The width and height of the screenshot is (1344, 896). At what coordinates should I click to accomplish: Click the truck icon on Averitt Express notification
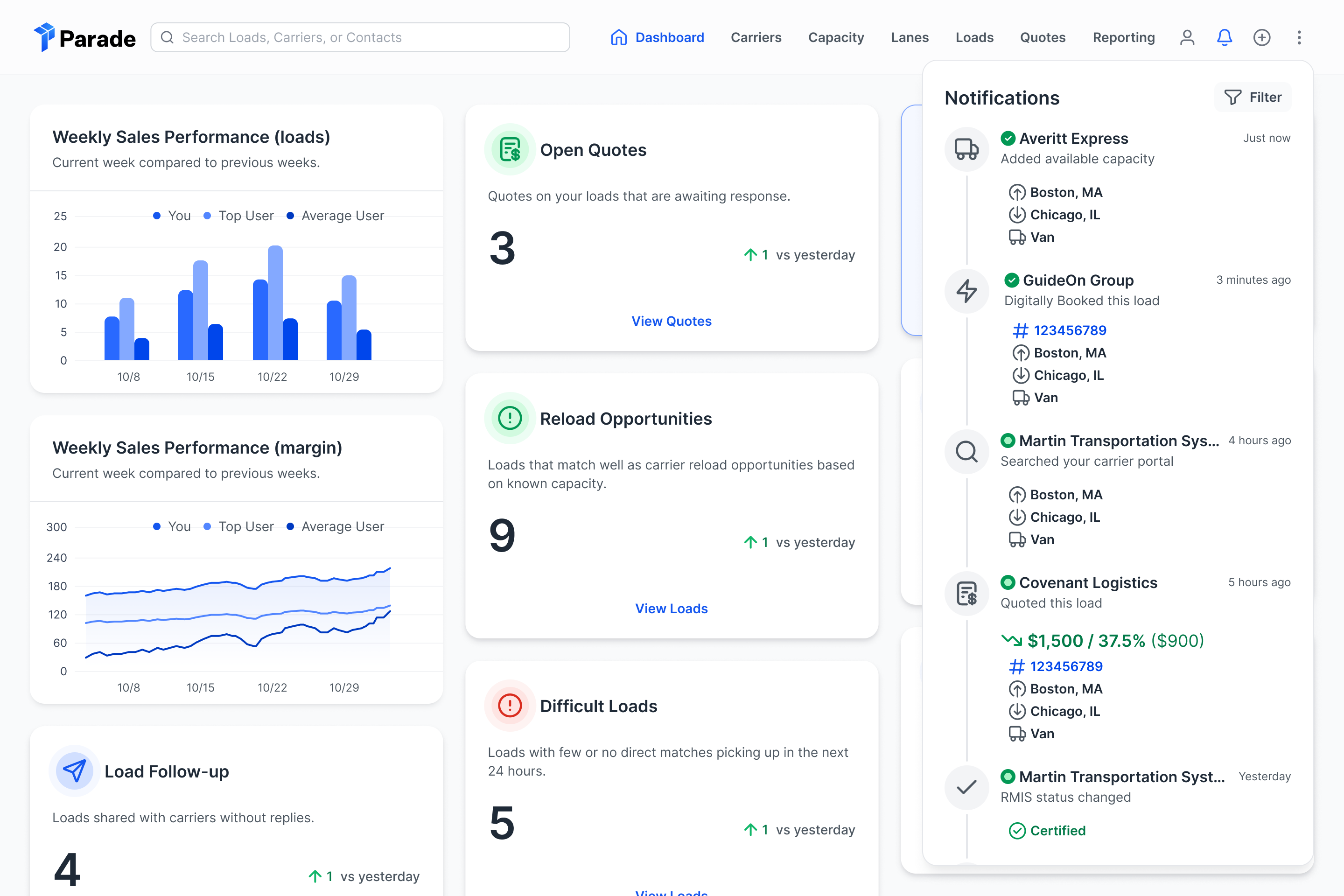pos(967,149)
